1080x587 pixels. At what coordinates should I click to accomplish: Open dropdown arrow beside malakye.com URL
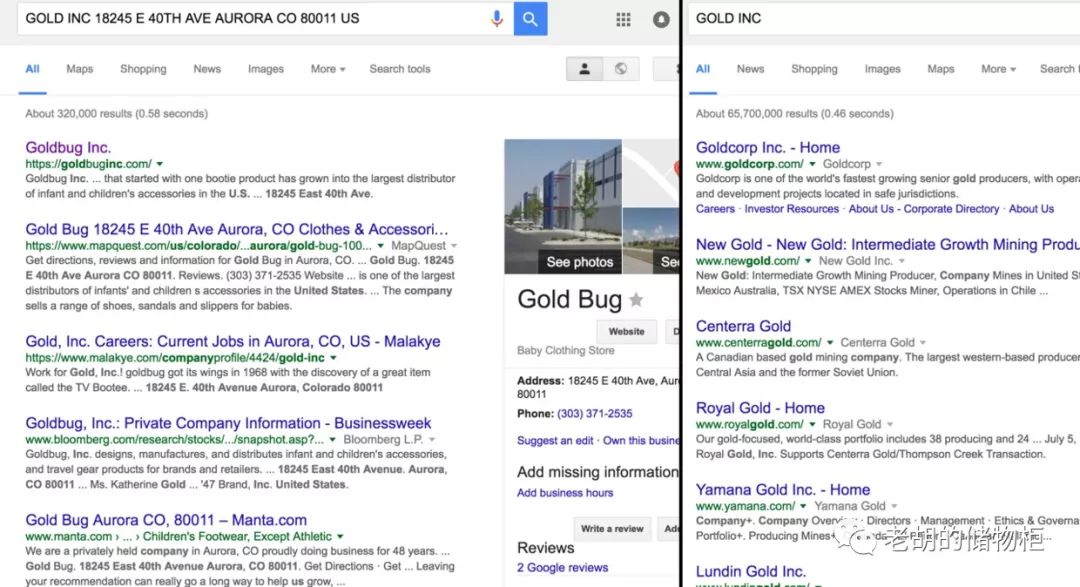pyautogui.click(x=333, y=358)
